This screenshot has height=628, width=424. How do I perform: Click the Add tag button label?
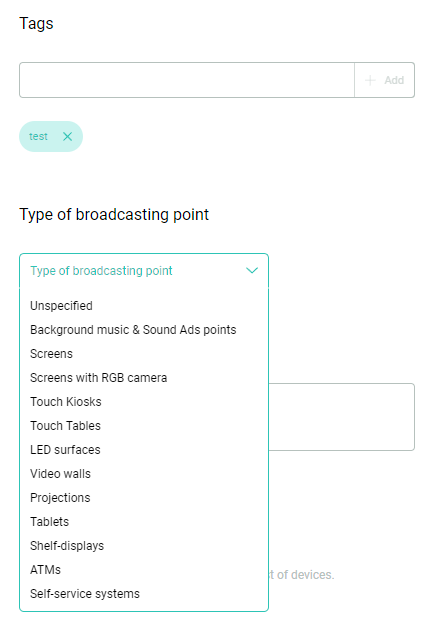coord(394,80)
